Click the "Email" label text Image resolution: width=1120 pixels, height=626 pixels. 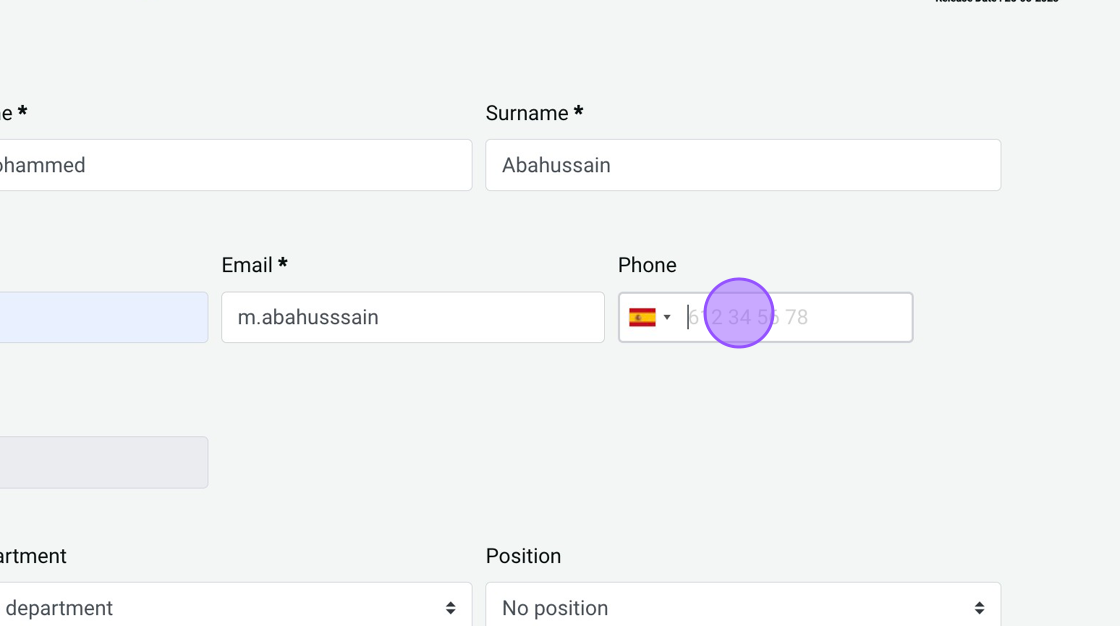pos(247,265)
